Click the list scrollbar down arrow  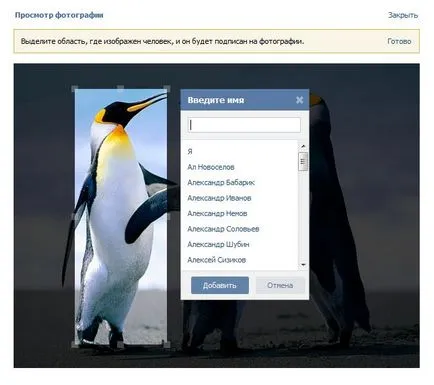[x=303, y=265]
